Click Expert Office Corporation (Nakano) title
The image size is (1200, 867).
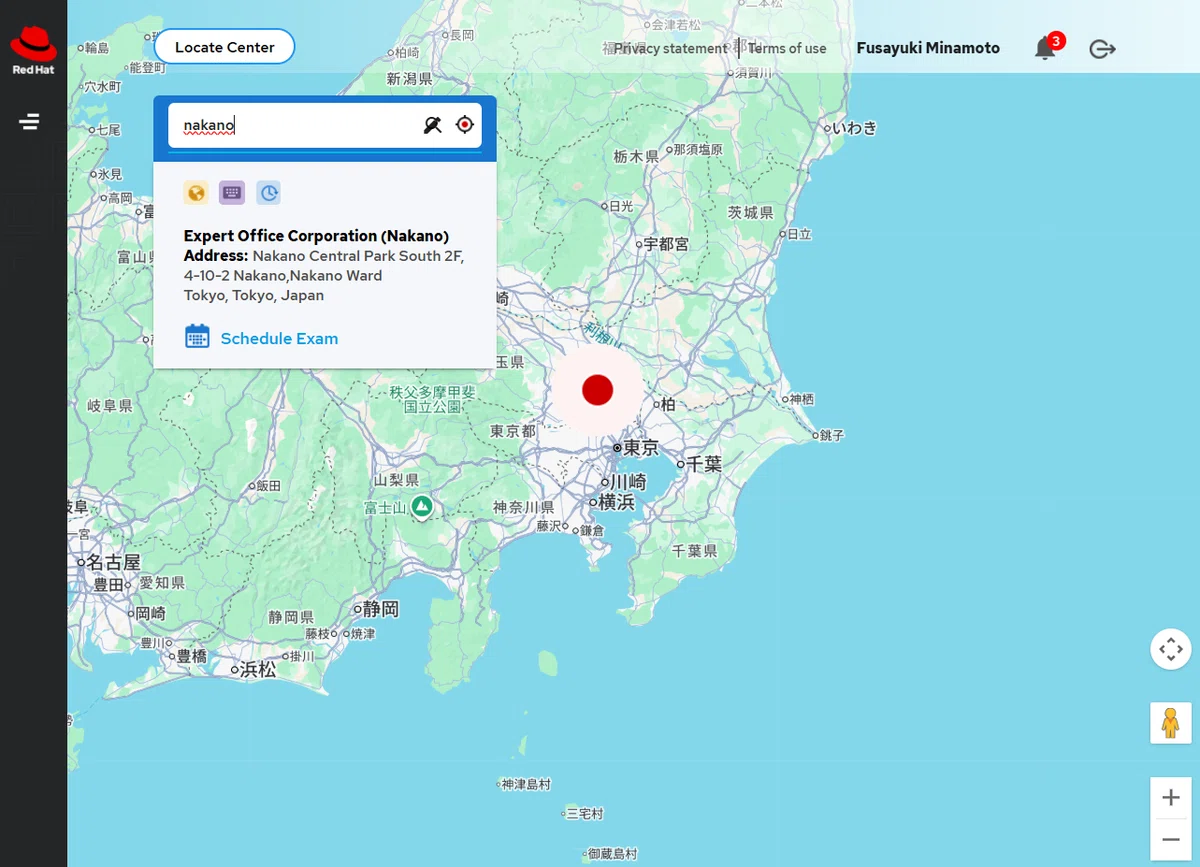click(316, 236)
